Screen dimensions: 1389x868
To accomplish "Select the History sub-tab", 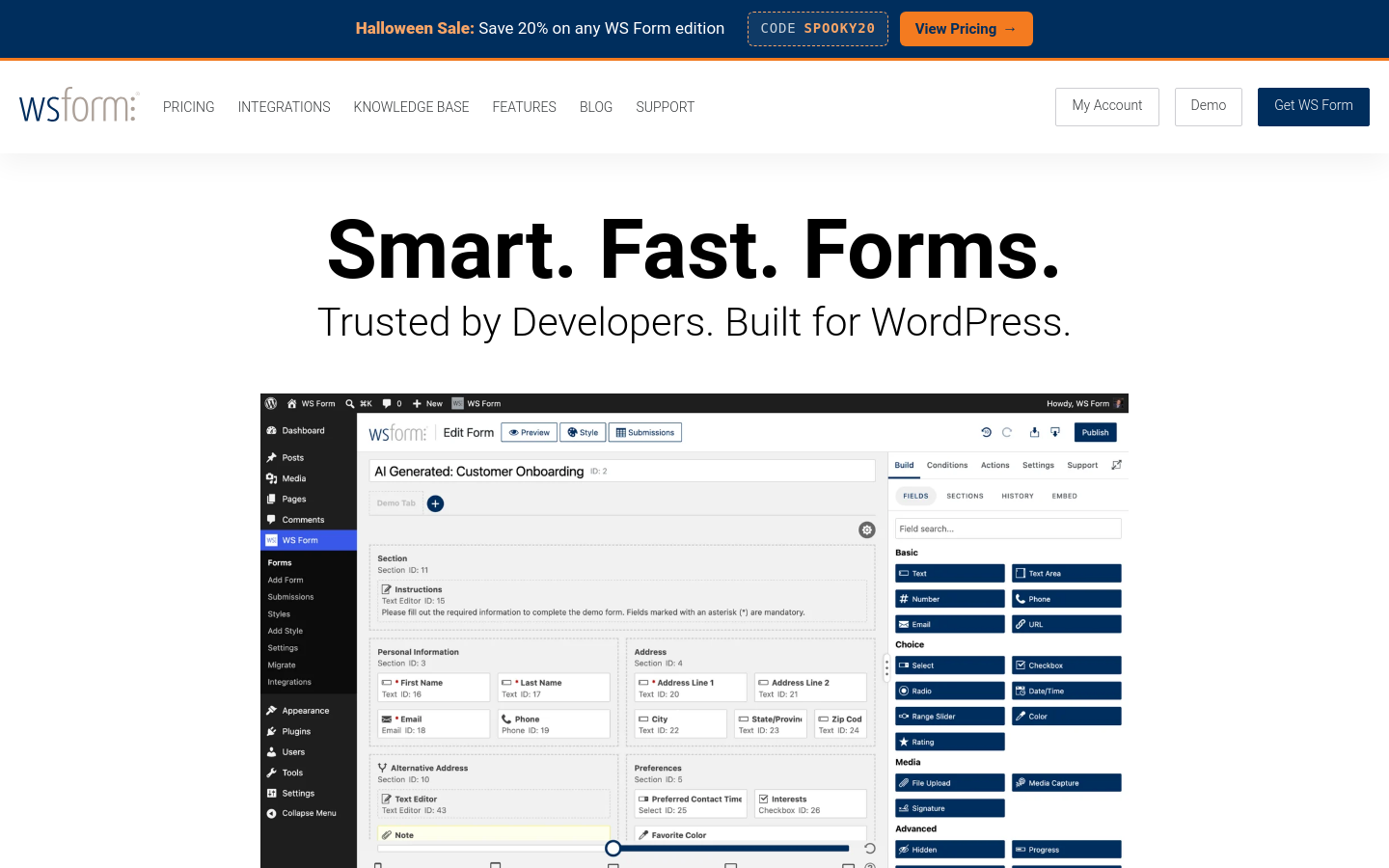I will [1018, 496].
